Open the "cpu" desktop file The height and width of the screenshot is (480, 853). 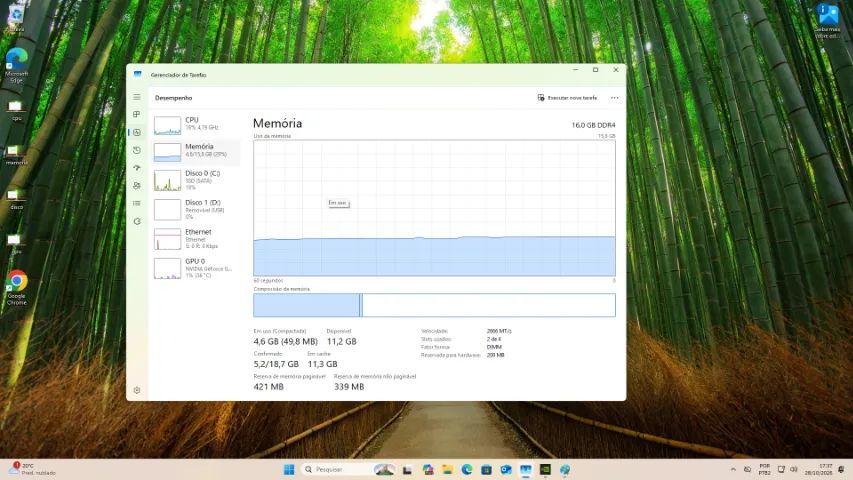[x=16, y=109]
